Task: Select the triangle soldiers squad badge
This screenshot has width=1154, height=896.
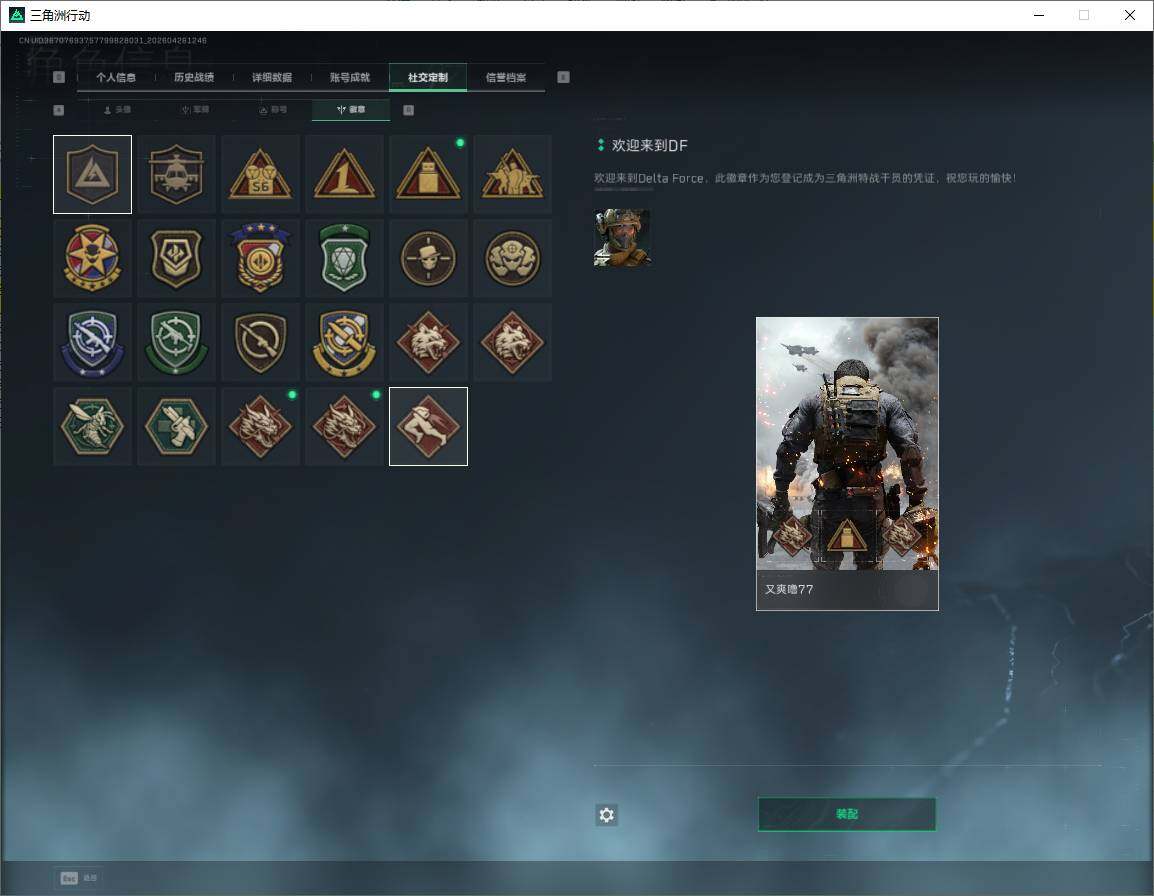Action: click(512, 174)
